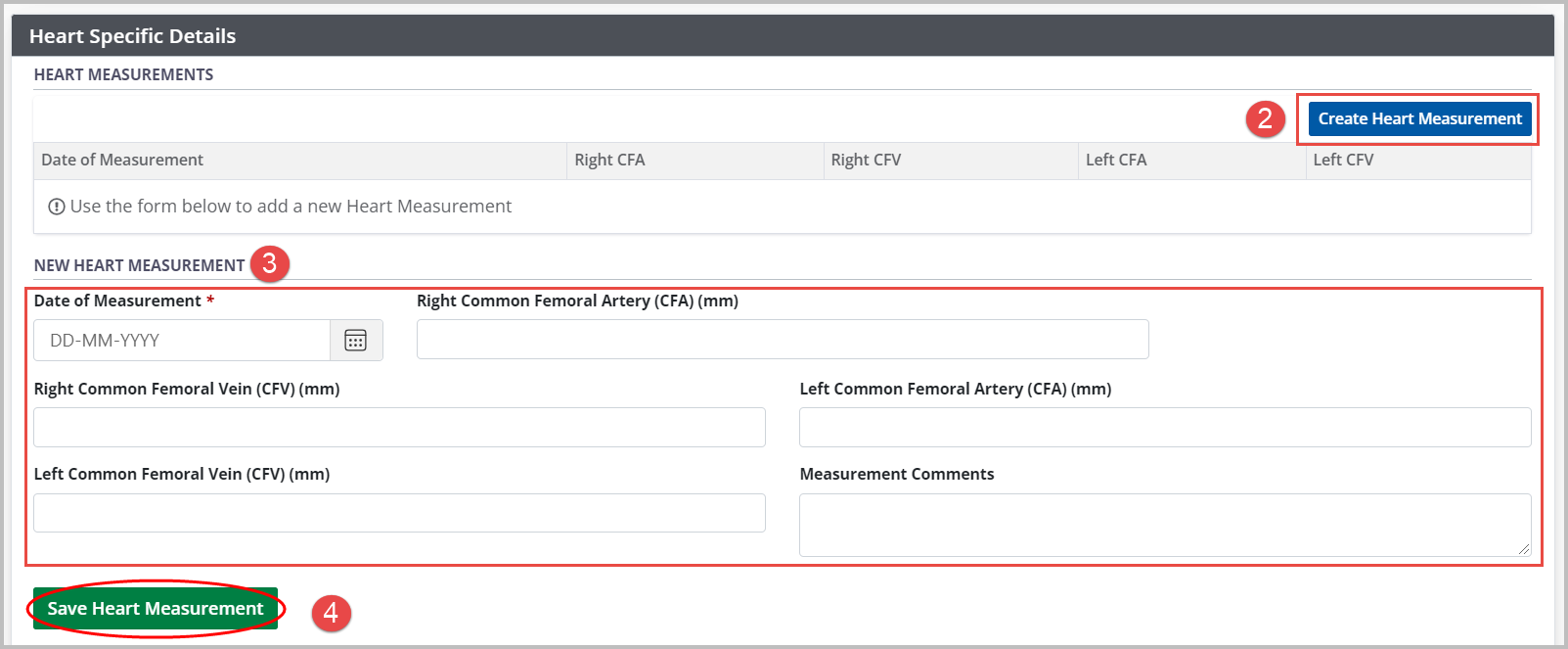Click the Create Heart Measurement button
1568x649 pixels.
tap(1417, 118)
